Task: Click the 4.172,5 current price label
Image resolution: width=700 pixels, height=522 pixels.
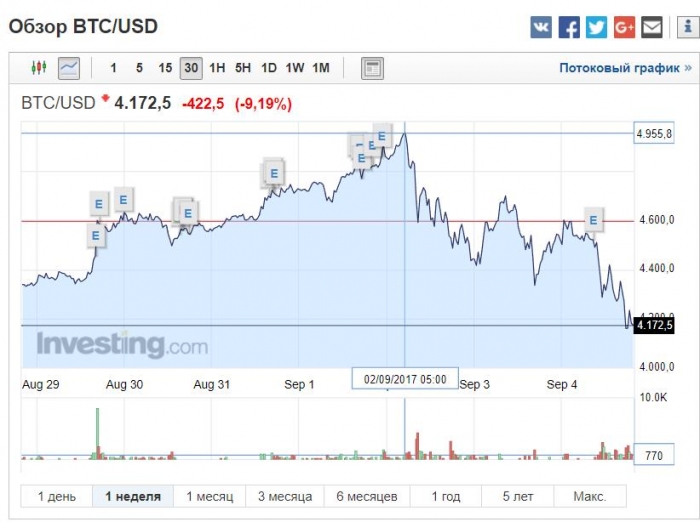Action: coord(654,325)
